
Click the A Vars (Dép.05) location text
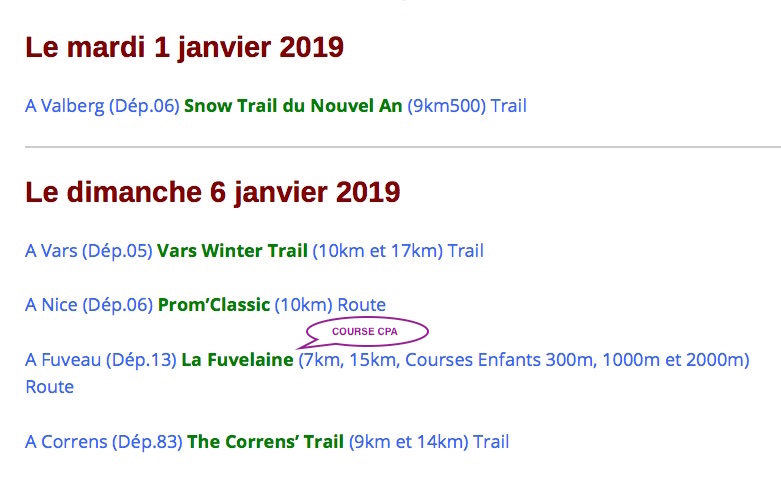89,250
